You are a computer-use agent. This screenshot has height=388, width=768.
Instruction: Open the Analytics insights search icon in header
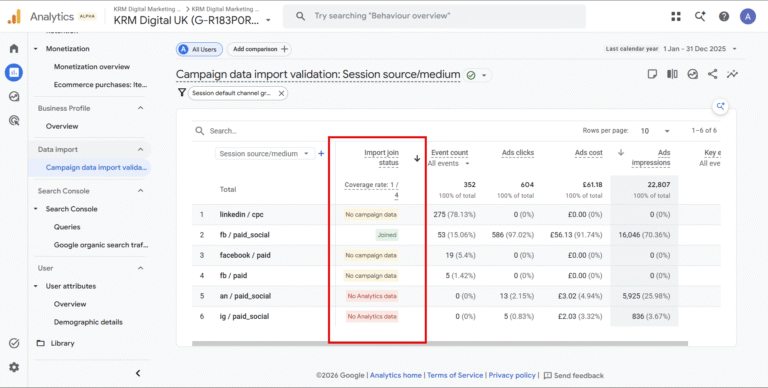(700, 16)
